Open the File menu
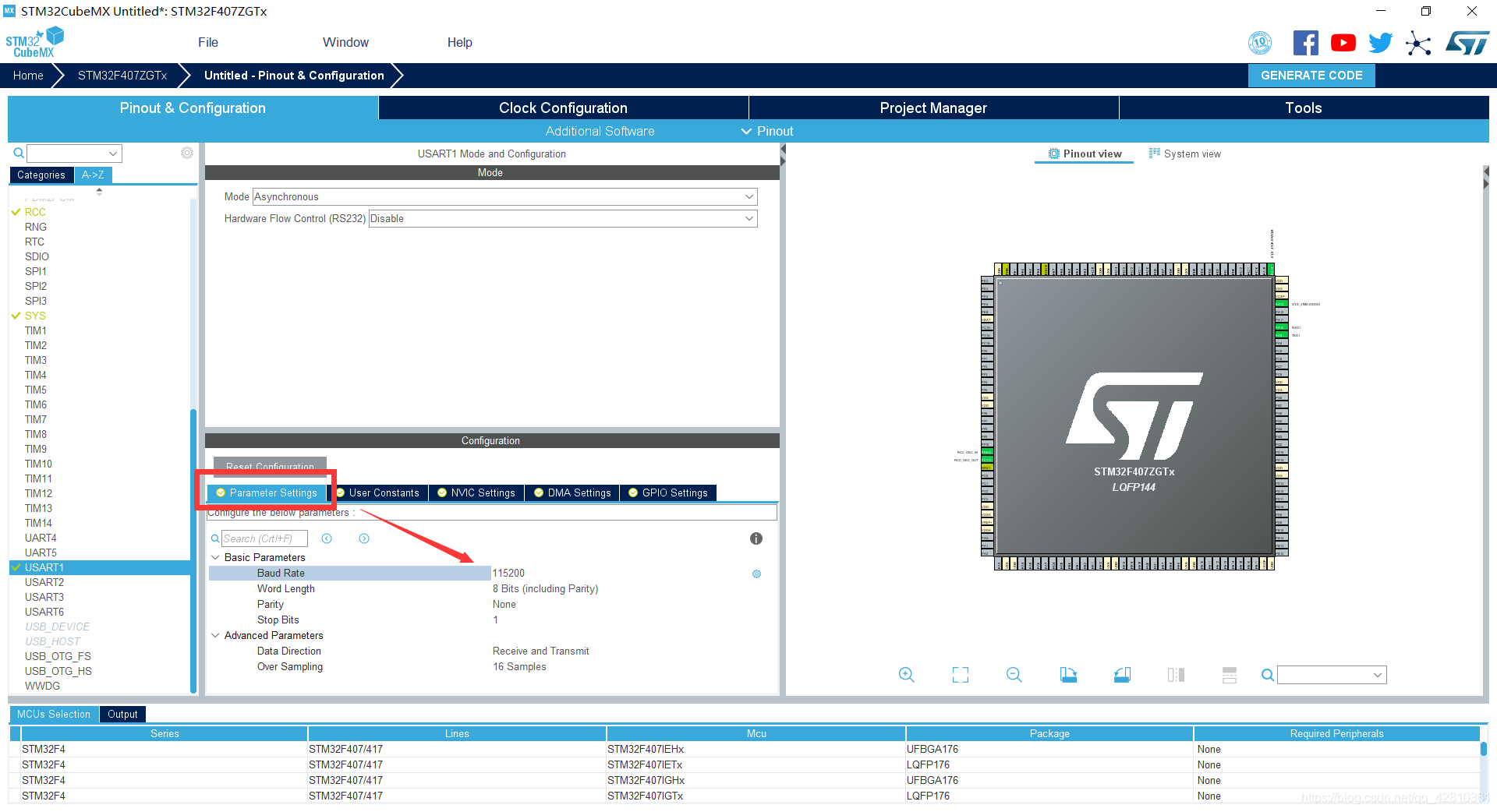Image resolution: width=1497 pixels, height=812 pixels. pos(208,42)
